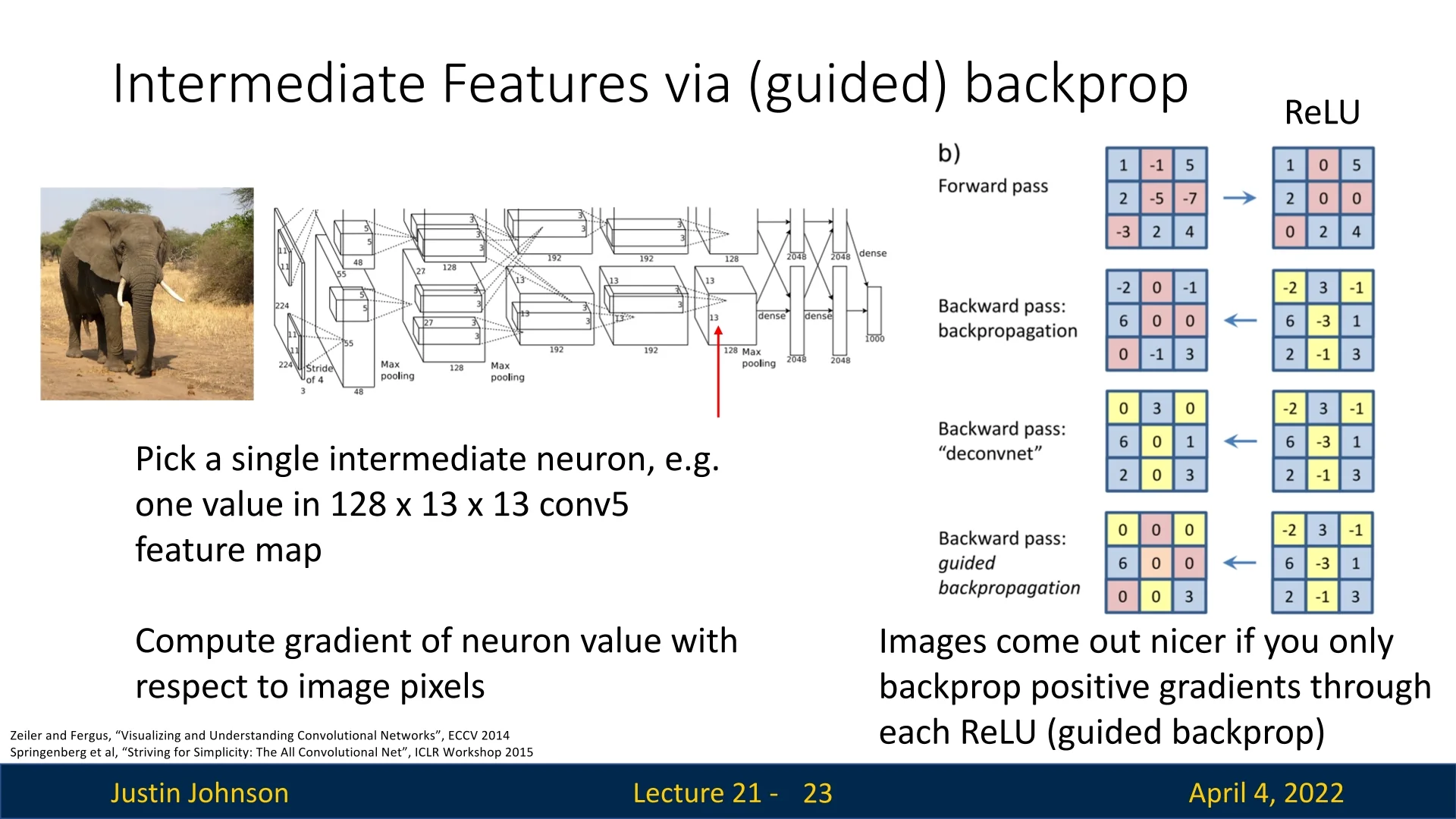Click the slide title text
The width and height of the screenshot is (1456, 819).
650,83
